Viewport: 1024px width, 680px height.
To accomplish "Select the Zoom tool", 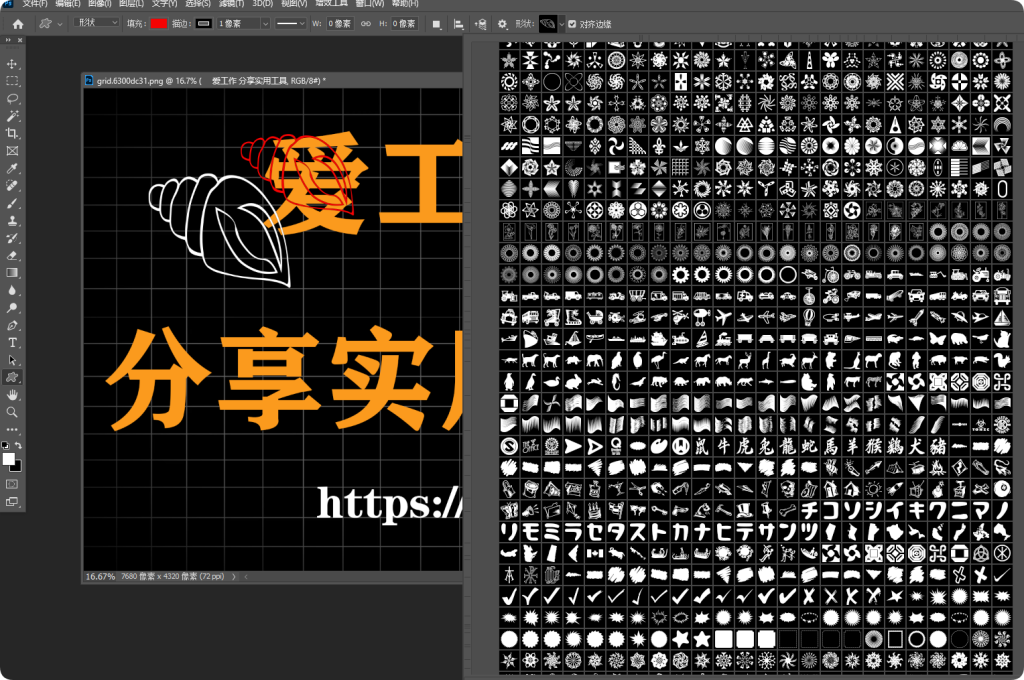I will click(13, 413).
